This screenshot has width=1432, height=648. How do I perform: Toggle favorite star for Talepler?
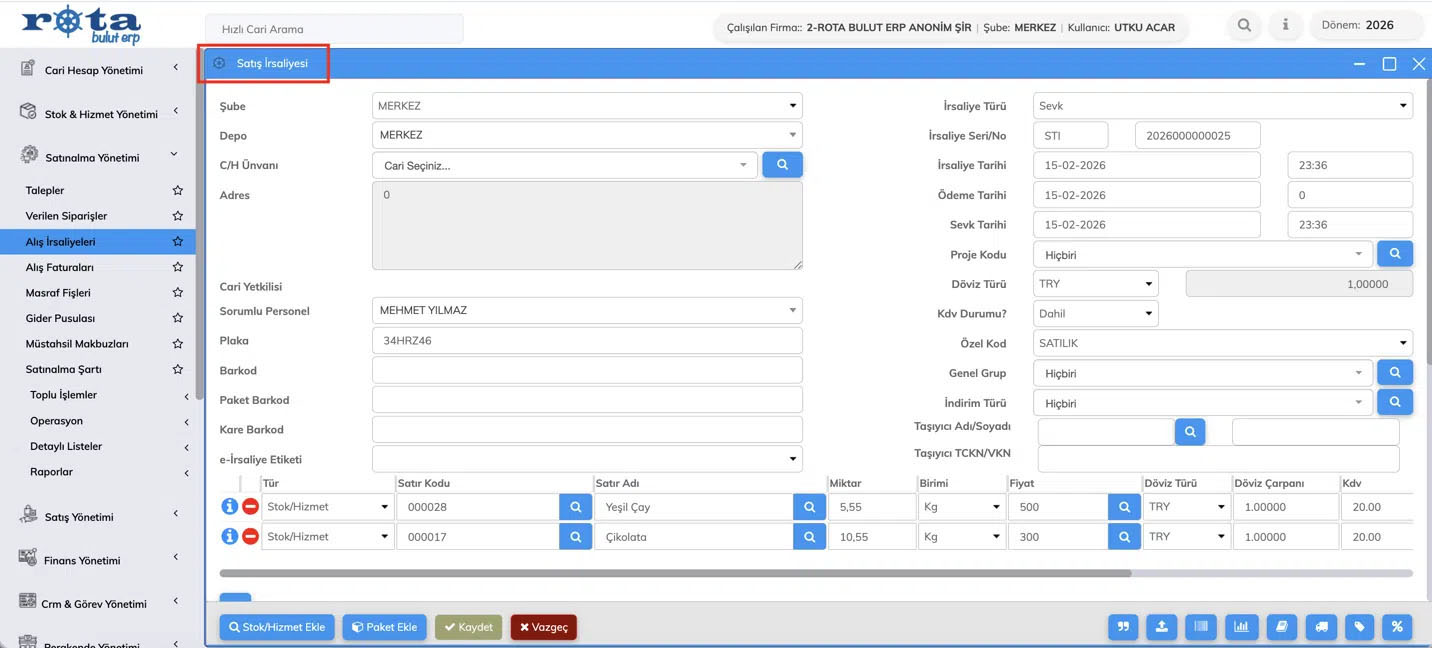(178, 190)
